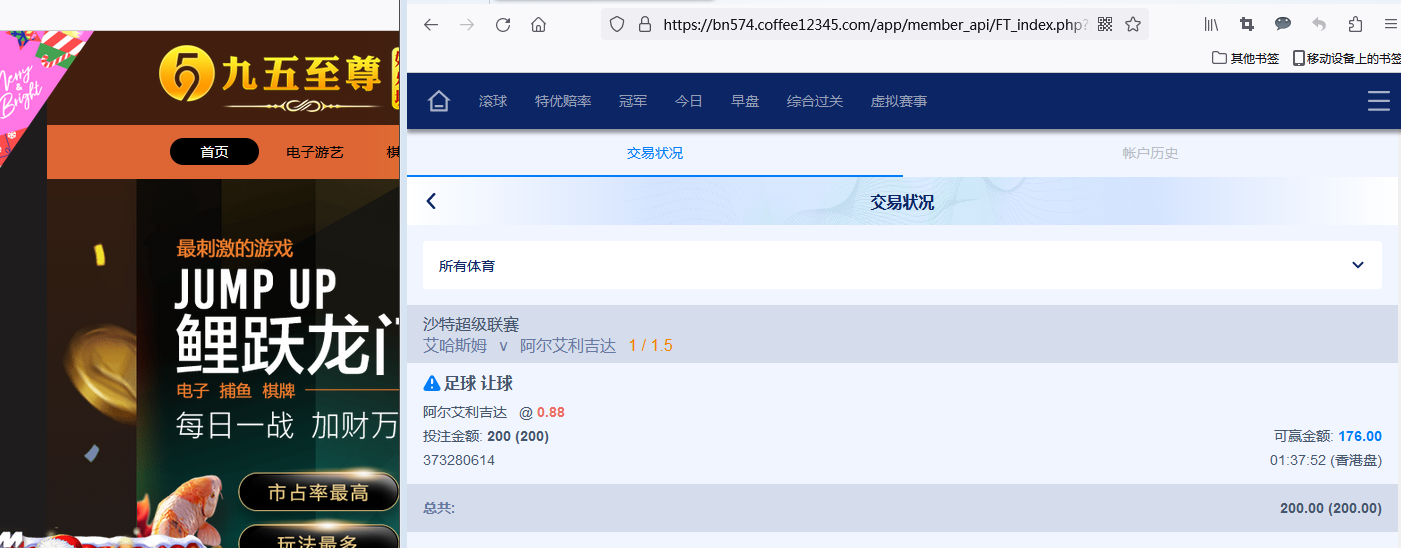Image resolution: width=1401 pixels, height=548 pixels.
Task: Open the 其他书签 bookmarks folder
Action: click(1245, 58)
